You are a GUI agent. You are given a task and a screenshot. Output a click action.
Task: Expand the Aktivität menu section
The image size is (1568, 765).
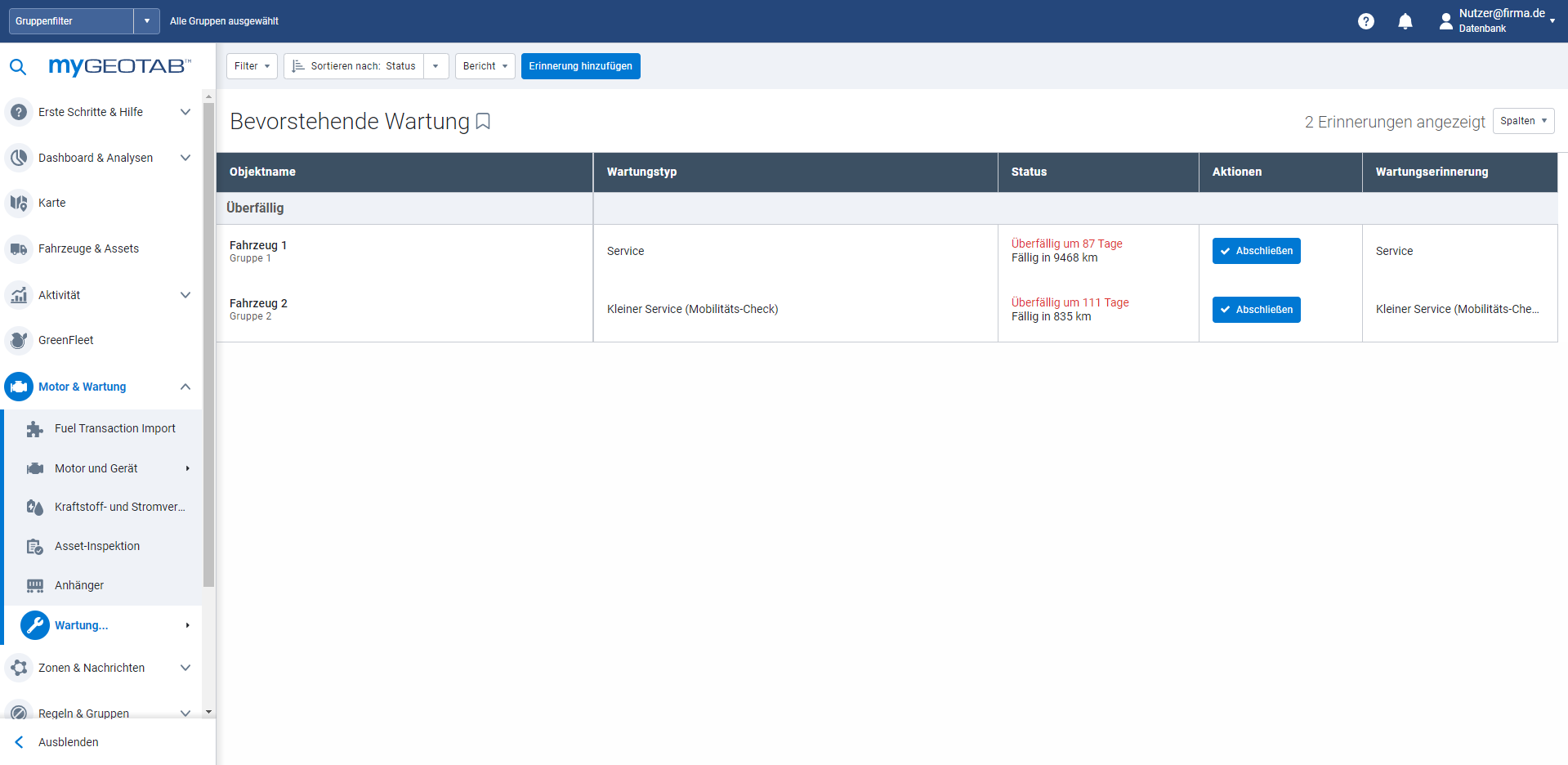coord(185,295)
